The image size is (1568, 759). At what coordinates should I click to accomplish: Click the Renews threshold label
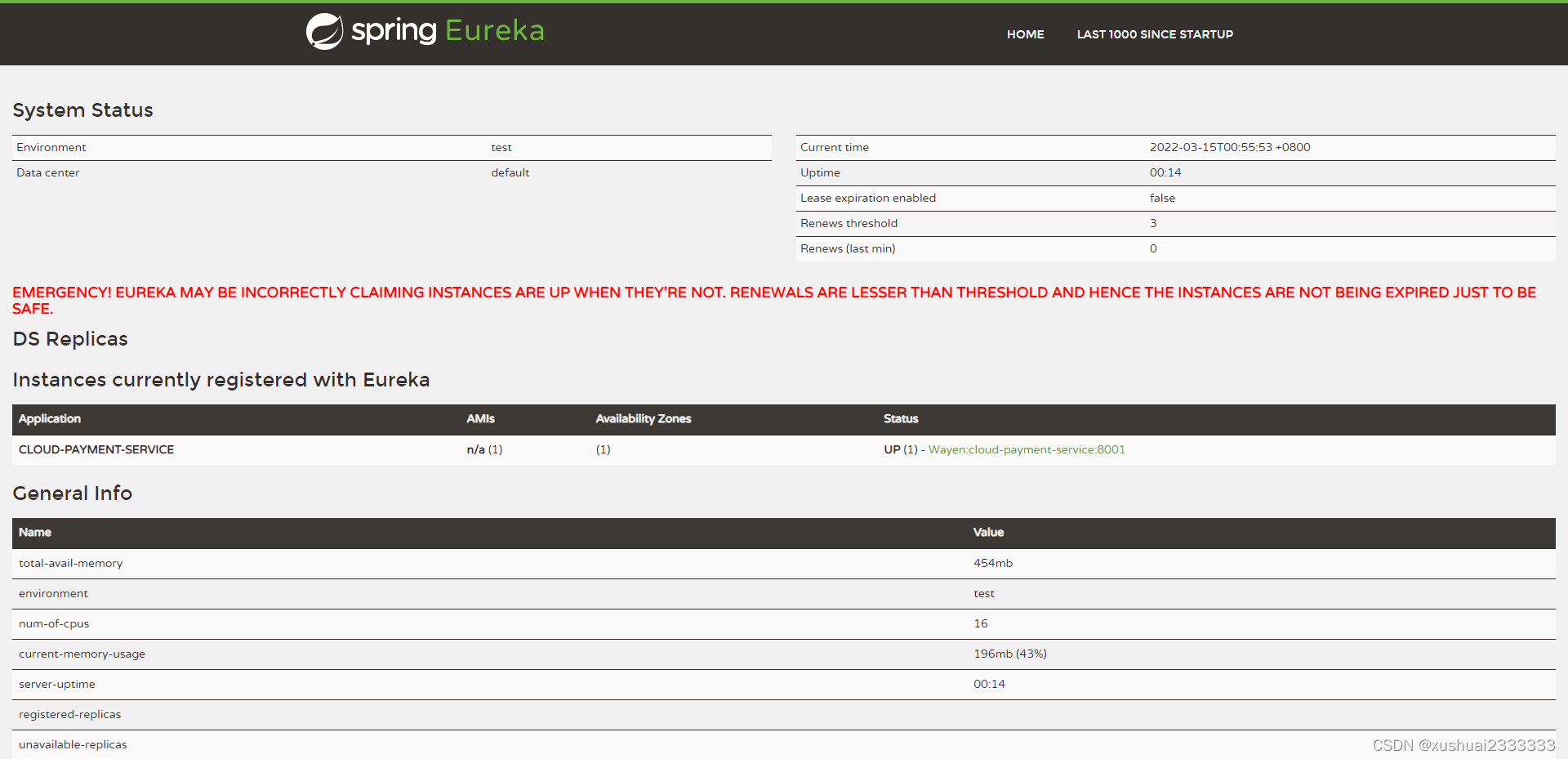[849, 223]
